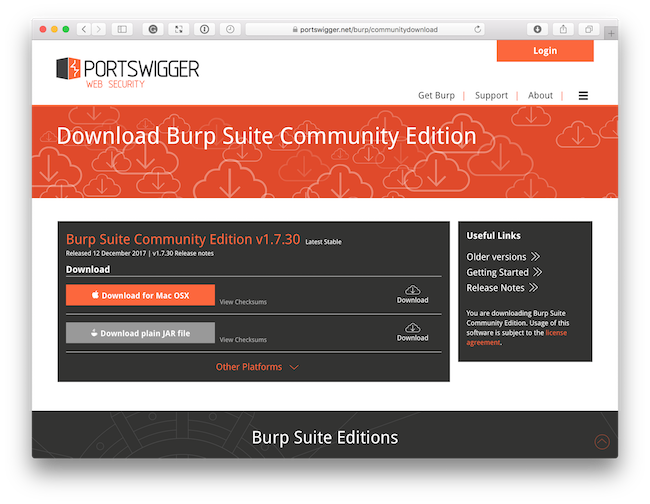The width and height of the screenshot is (650, 504).
Task: View Checksums for the plain JAR file
Action: pyautogui.click(x=243, y=339)
